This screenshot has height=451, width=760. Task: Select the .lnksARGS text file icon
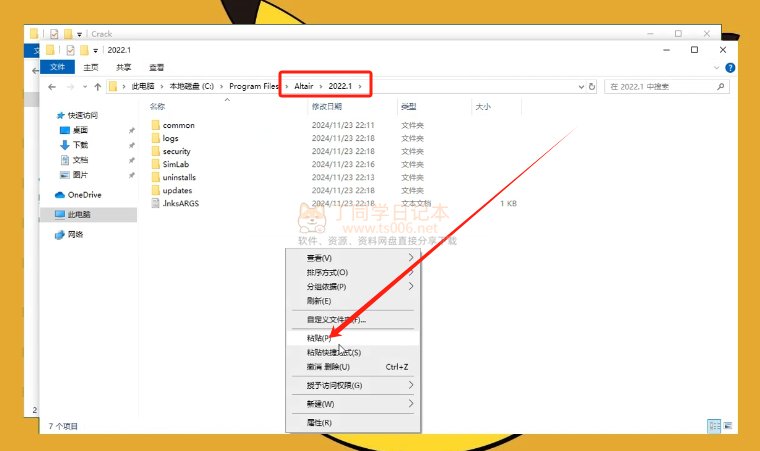[156, 203]
